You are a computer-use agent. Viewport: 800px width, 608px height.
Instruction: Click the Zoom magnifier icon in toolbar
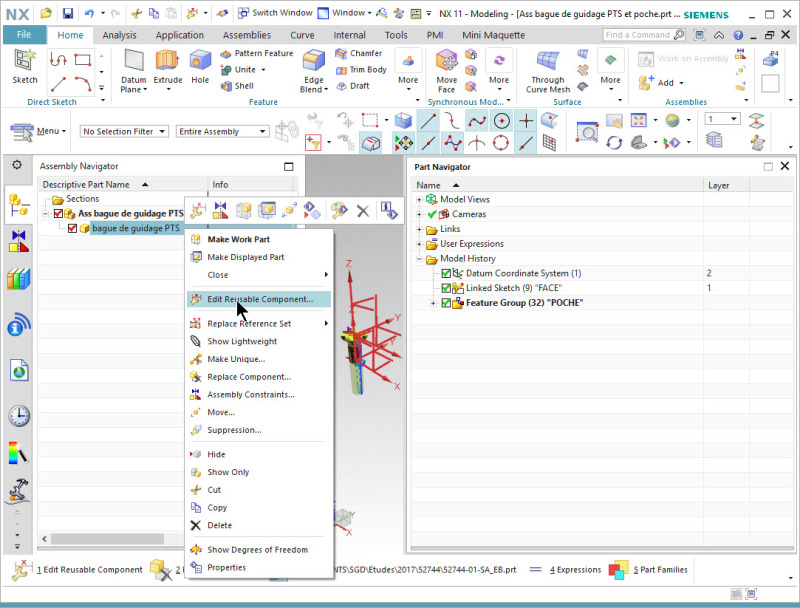(587, 132)
